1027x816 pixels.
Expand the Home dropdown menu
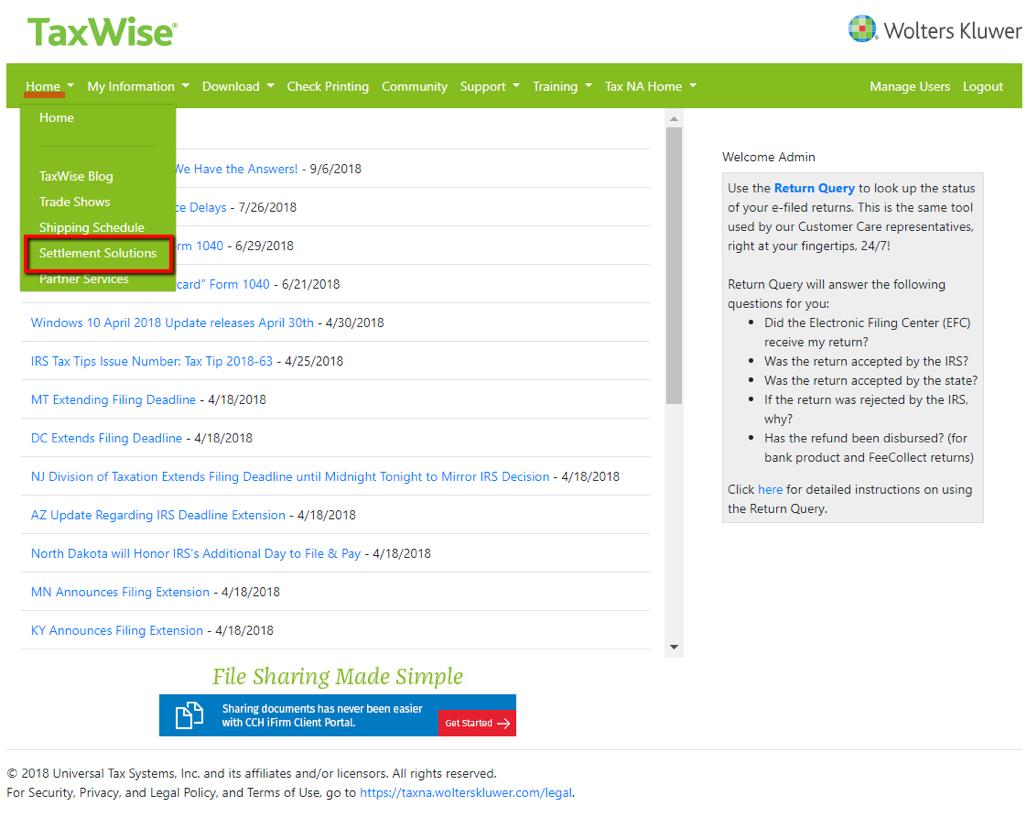[42, 86]
